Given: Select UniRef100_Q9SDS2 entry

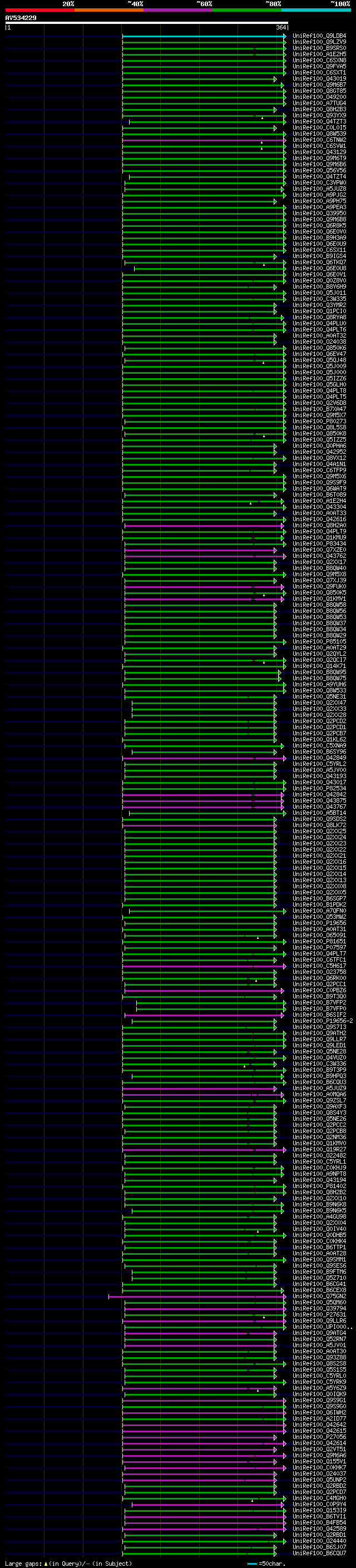Looking at the screenshot, I should 319,819.
